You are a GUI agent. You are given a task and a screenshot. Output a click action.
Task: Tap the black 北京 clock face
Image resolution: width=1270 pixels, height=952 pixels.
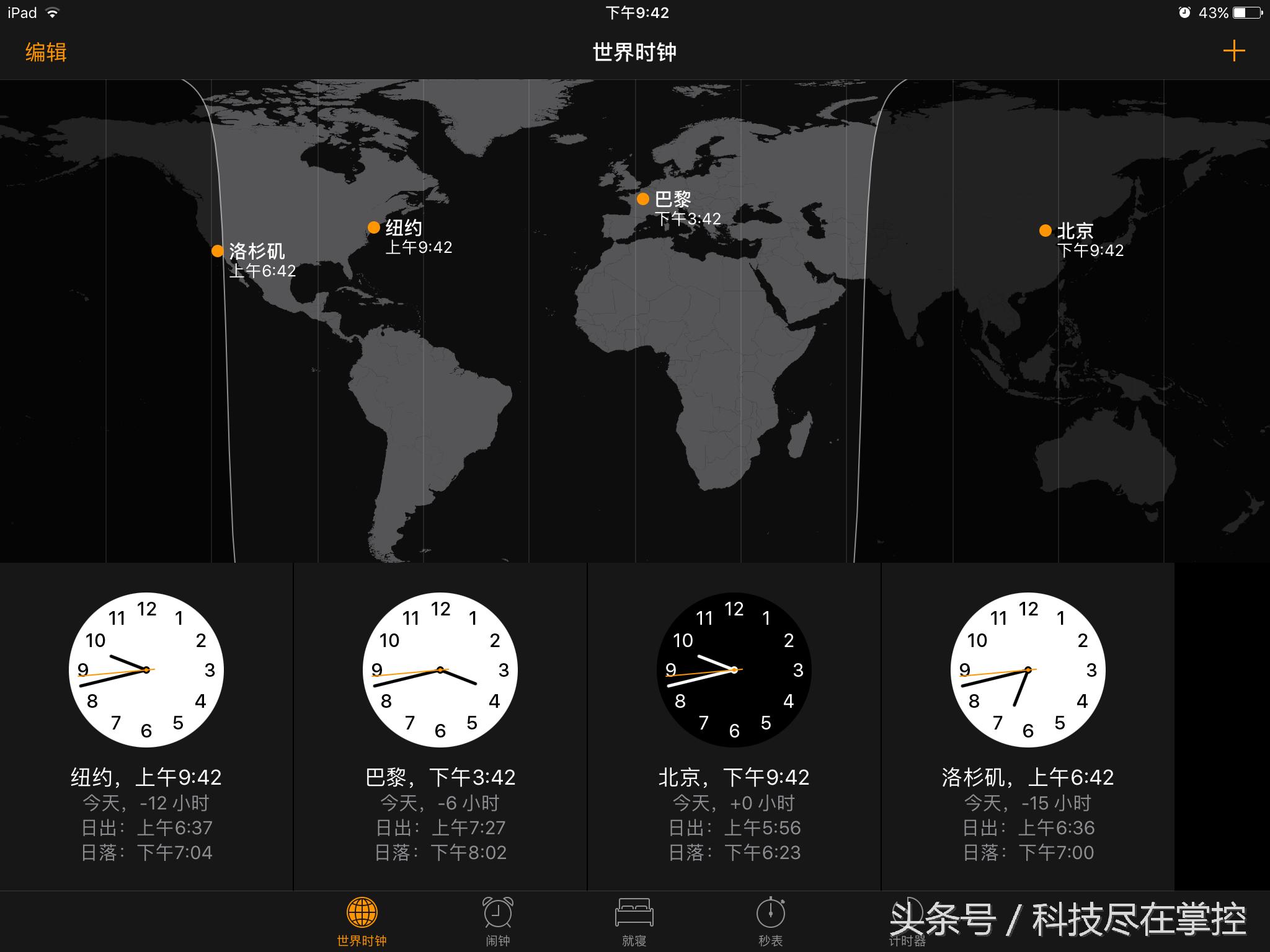[x=734, y=670]
